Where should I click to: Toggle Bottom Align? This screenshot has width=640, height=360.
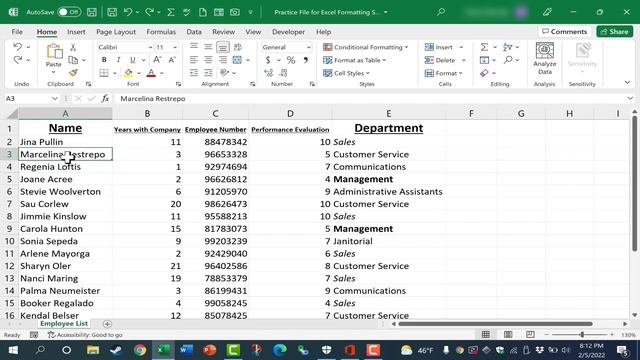pos(222,47)
